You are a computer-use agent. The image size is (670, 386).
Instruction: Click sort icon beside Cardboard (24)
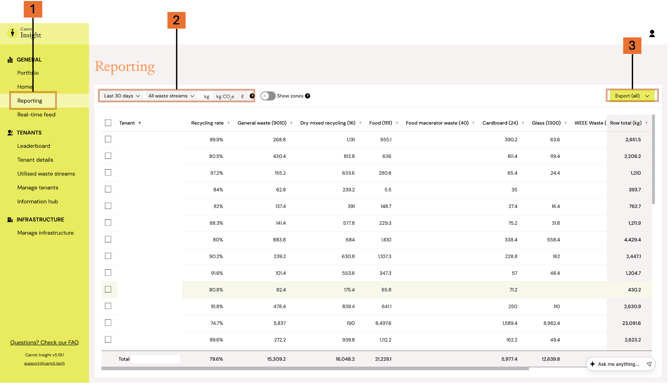pyautogui.click(x=523, y=123)
